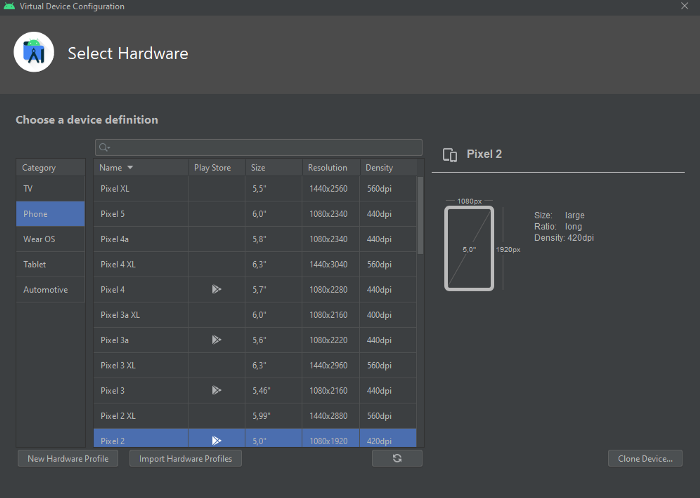Select the Phone category

pyautogui.click(x=50, y=214)
